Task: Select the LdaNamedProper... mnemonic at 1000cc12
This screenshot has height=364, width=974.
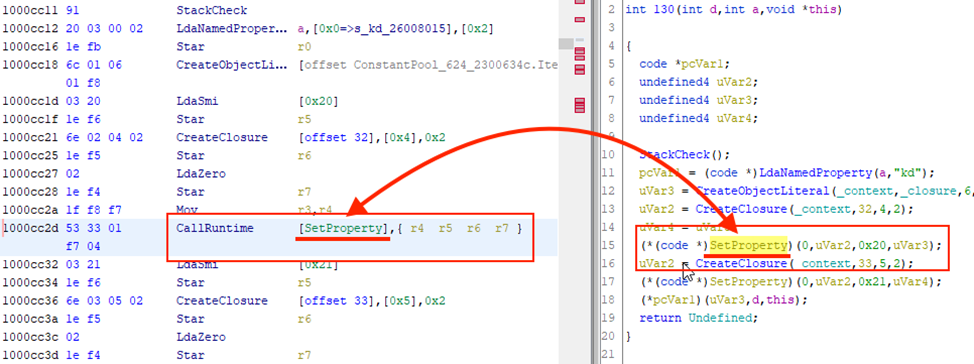Action: [x=232, y=29]
